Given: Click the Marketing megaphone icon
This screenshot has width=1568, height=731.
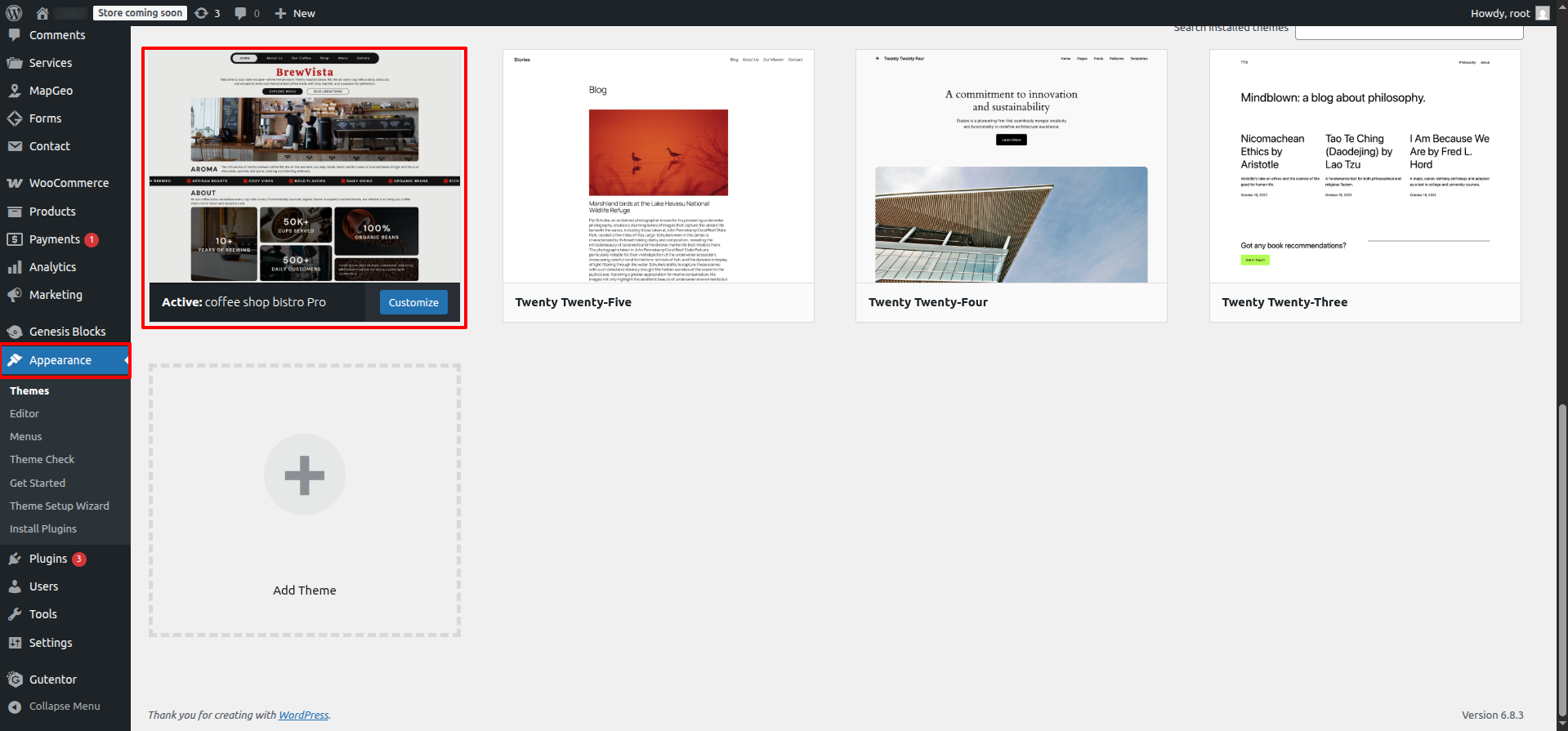Looking at the screenshot, I should (15, 295).
